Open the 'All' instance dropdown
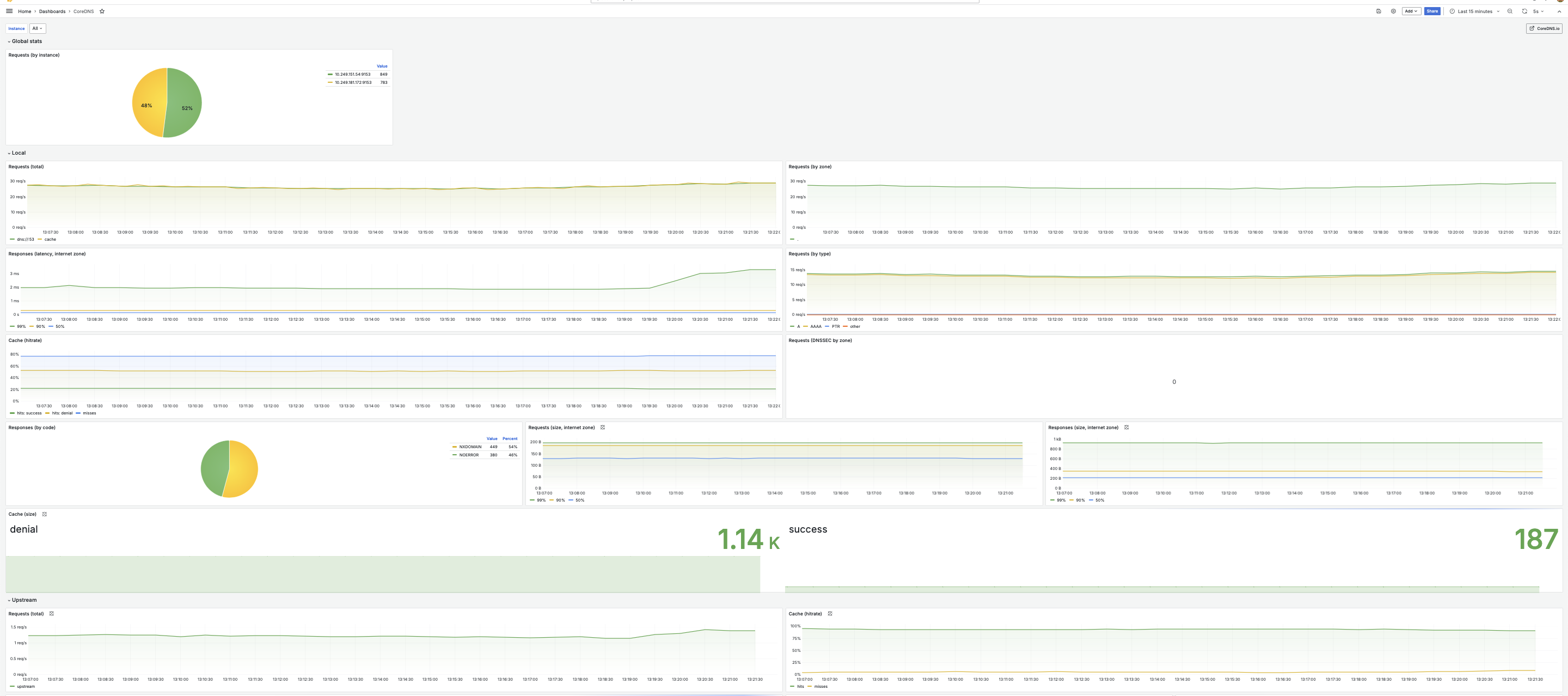The image size is (1568, 696). (37, 28)
